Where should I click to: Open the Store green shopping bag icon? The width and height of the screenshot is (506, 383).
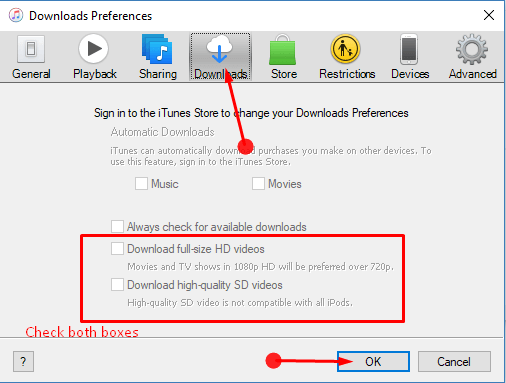click(282, 49)
